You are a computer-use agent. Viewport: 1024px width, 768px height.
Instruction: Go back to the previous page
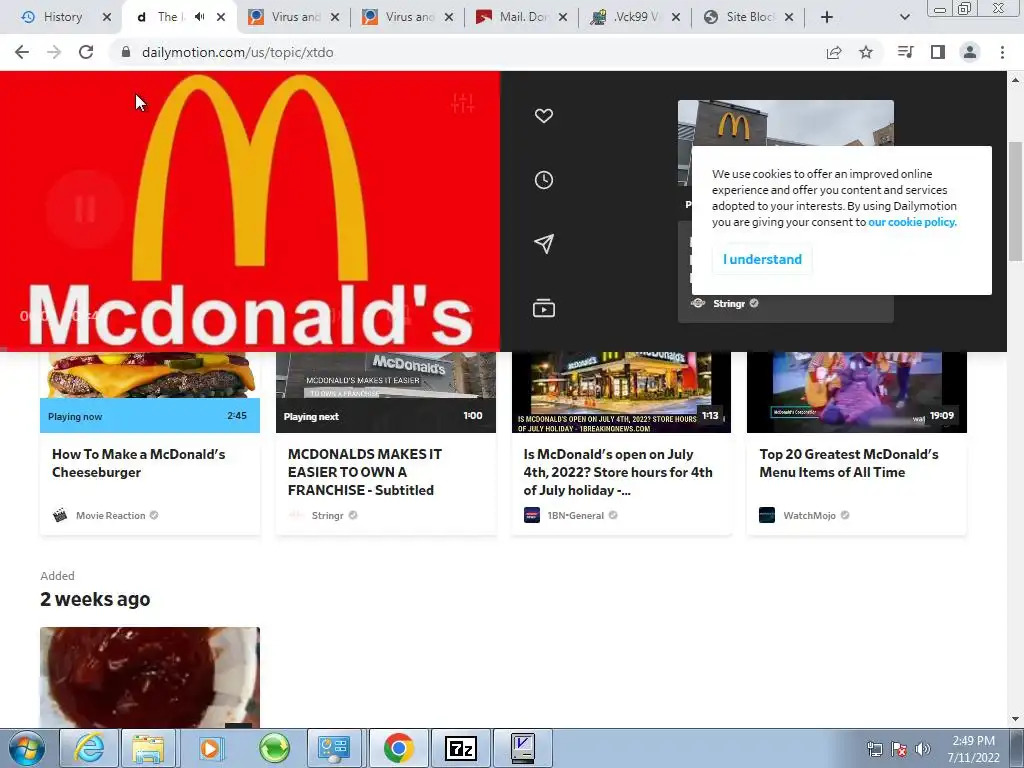coord(22,52)
